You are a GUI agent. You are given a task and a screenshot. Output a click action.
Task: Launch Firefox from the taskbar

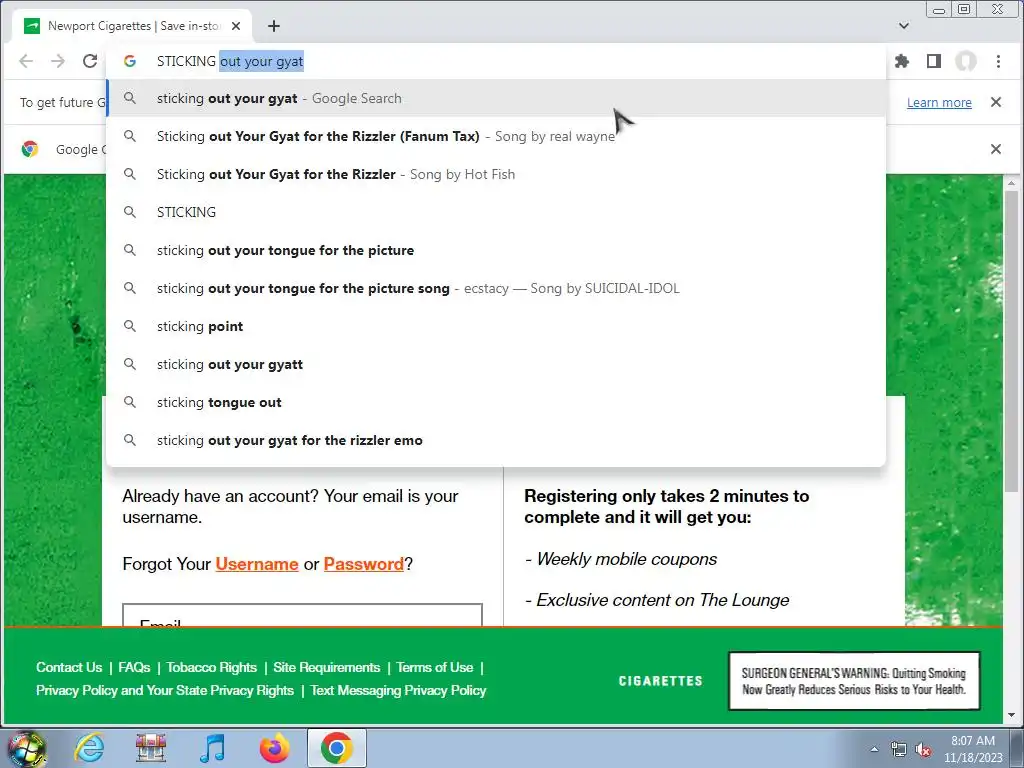274,748
